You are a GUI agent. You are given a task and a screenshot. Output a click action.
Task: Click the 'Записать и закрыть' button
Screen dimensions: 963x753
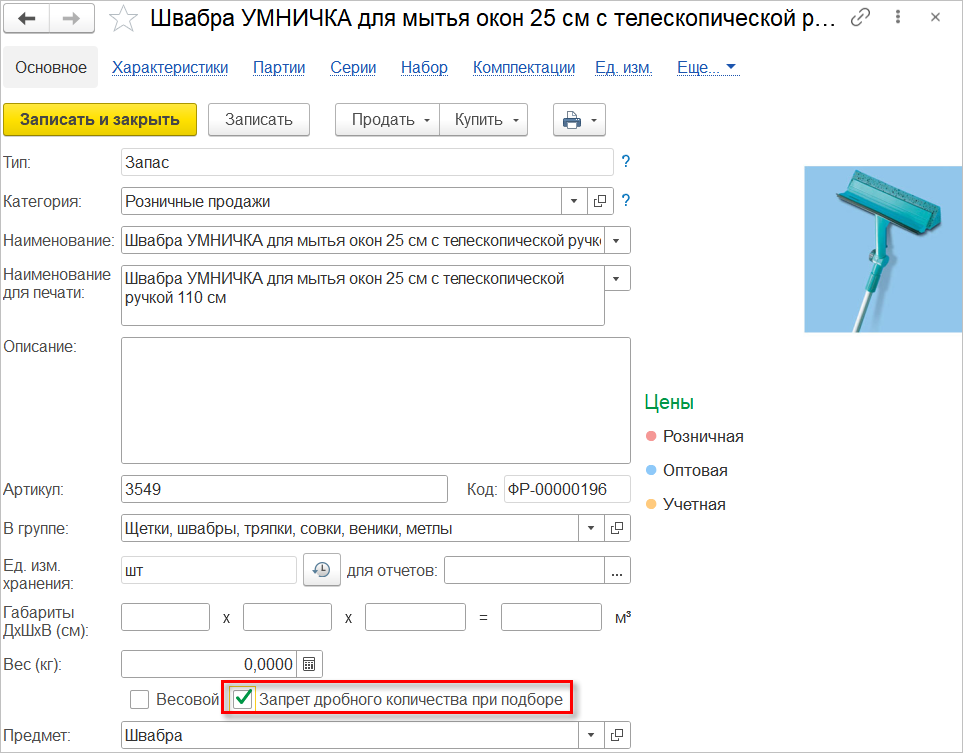coord(100,120)
